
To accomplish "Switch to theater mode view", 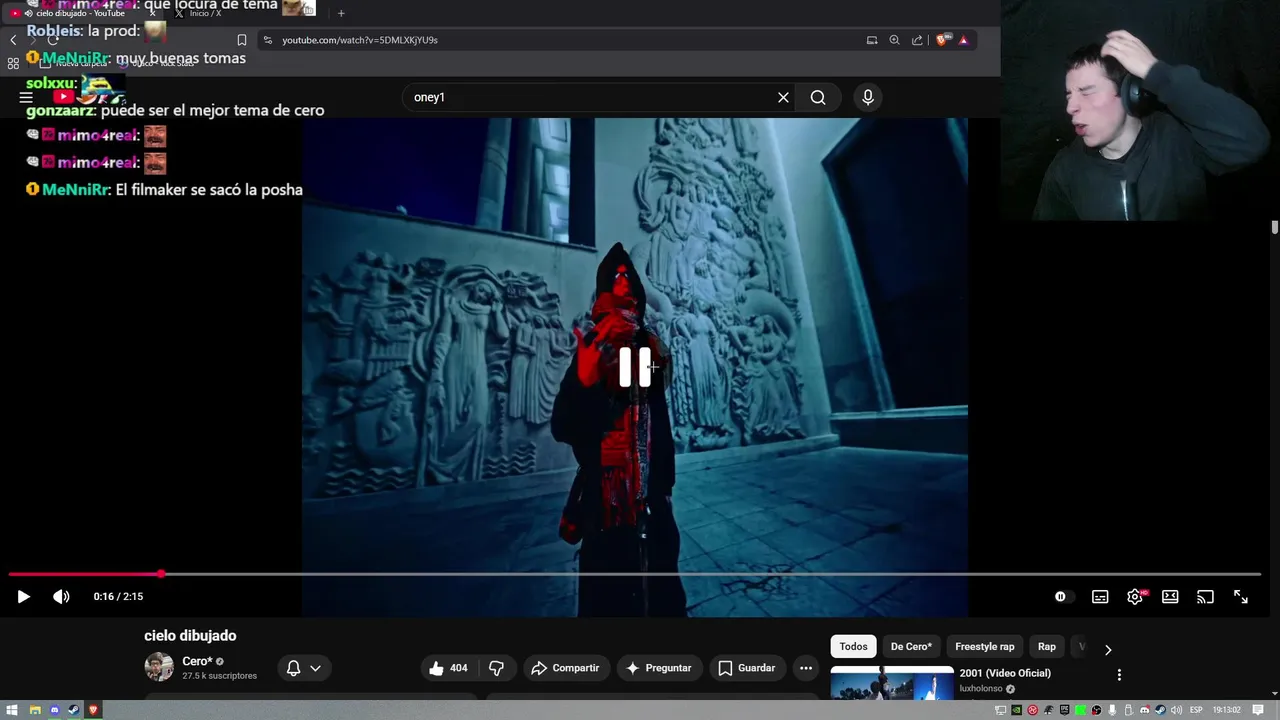I will click(x=1170, y=597).
